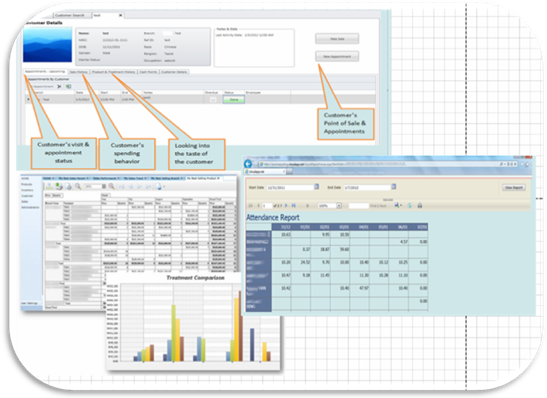
Task: Click the New Appointment button
Action: tap(337, 56)
